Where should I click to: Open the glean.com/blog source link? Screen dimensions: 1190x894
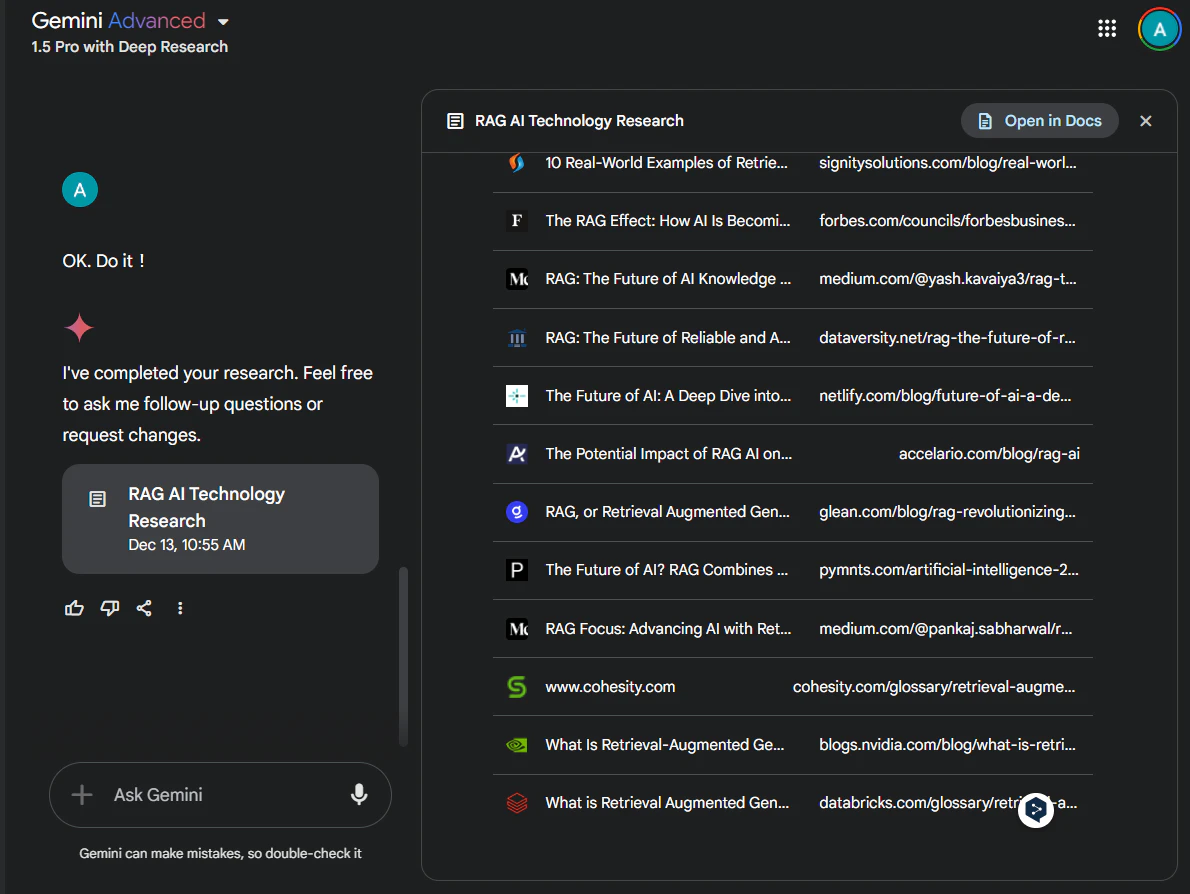pyautogui.click(x=947, y=512)
